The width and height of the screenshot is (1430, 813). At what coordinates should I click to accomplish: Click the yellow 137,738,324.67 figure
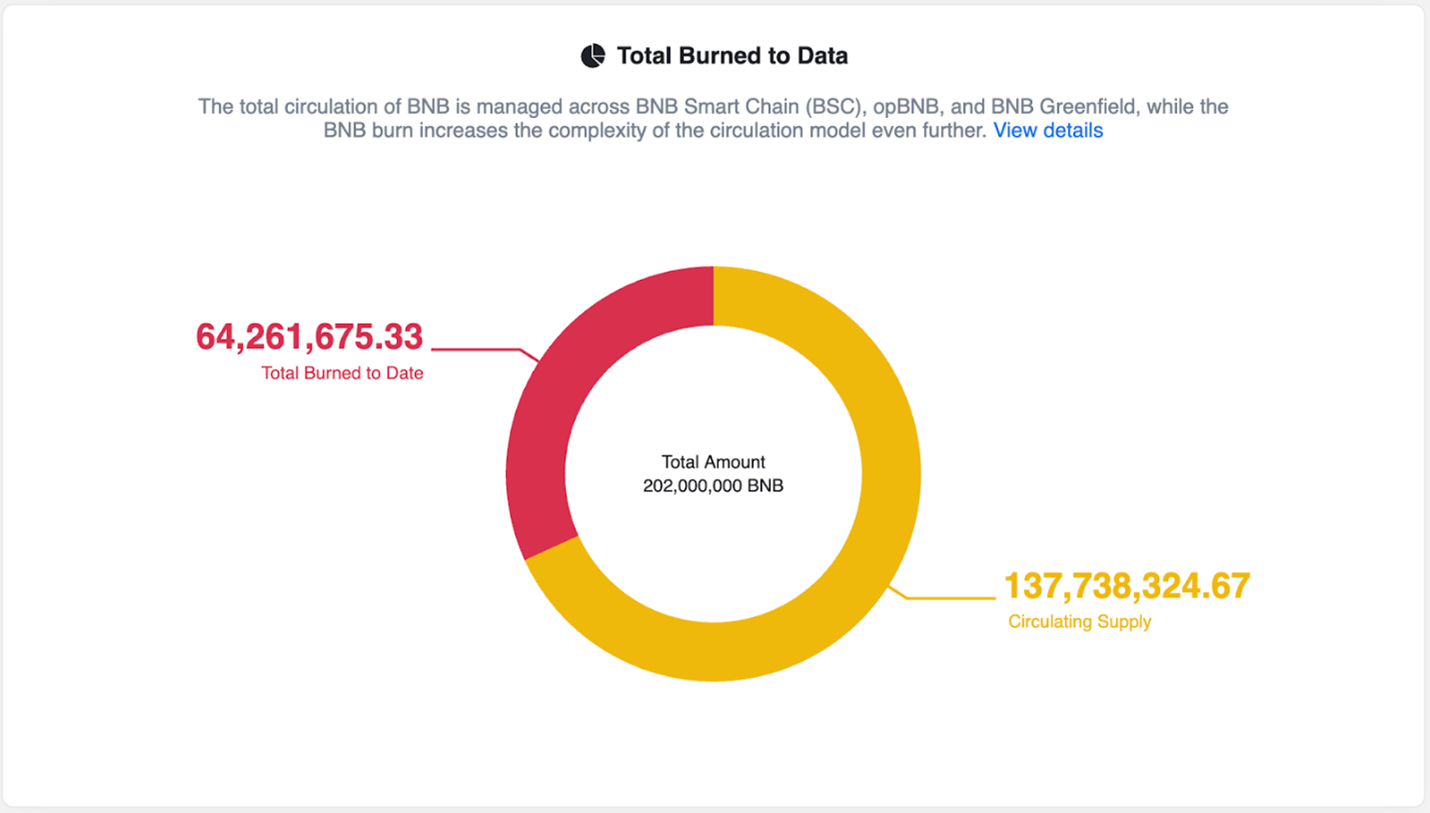(x=1126, y=586)
